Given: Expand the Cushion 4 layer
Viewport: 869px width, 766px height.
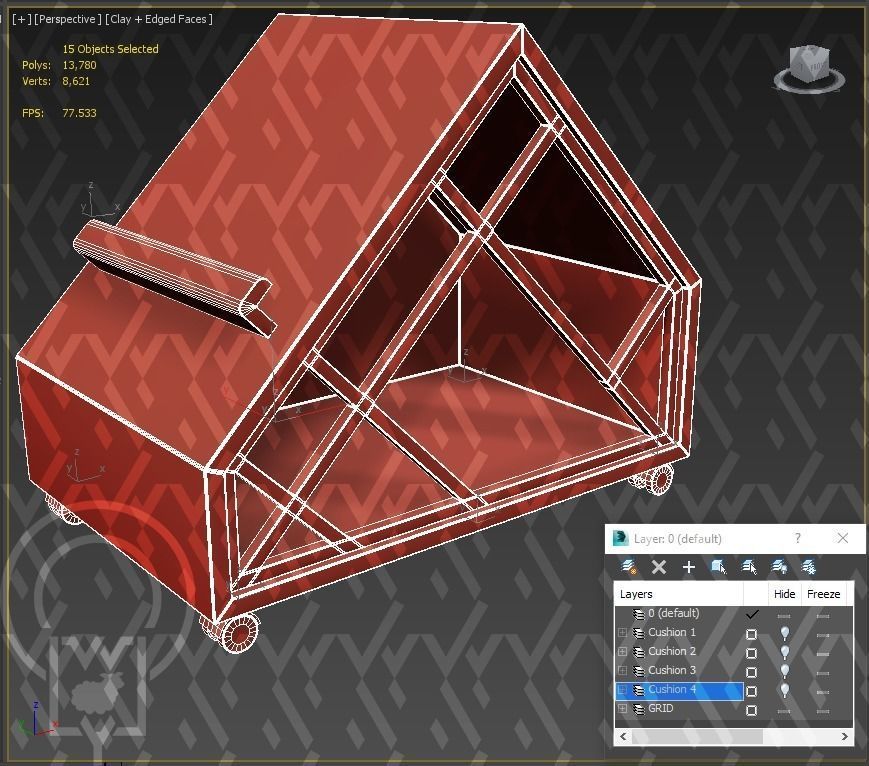Looking at the screenshot, I should point(622,690).
